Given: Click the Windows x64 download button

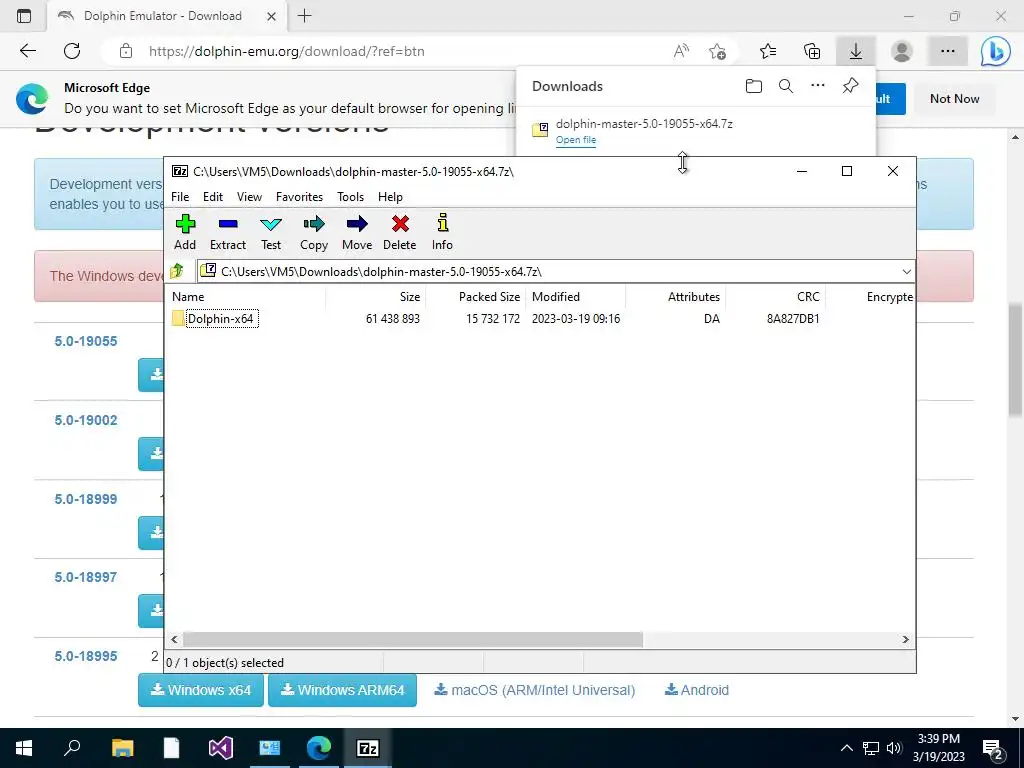Looking at the screenshot, I should pos(200,690).
